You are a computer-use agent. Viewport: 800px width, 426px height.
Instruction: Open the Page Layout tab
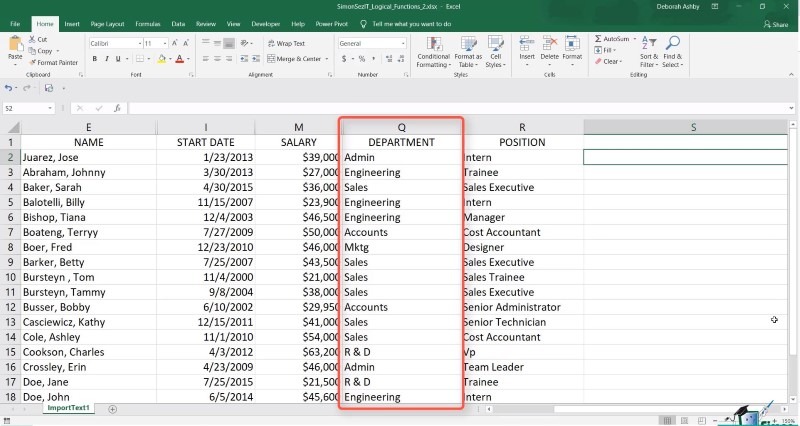tap(107, 22)
